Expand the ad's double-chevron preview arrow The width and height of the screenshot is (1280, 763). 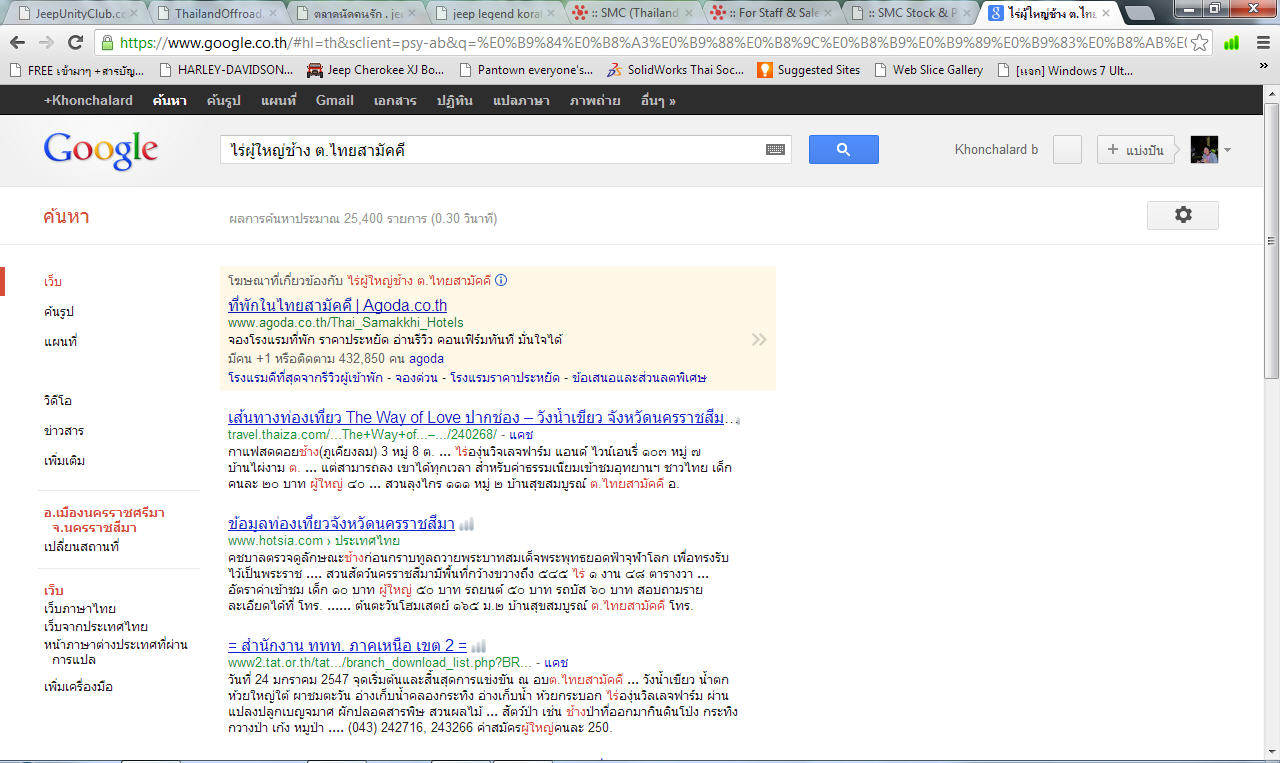pyautogui.click(x=759, y=339)
